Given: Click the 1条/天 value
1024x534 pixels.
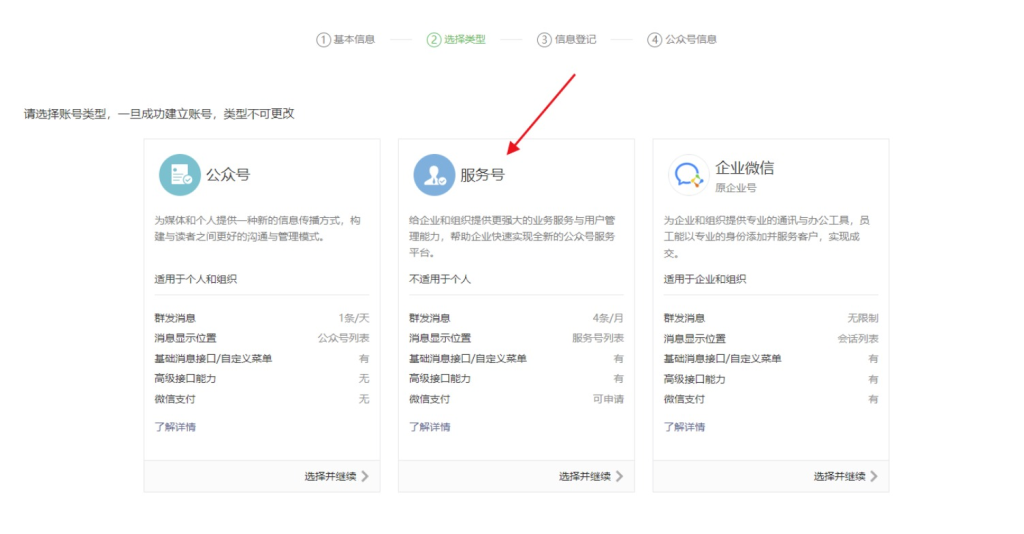Looking at the screenshot, I should [354, 319].
